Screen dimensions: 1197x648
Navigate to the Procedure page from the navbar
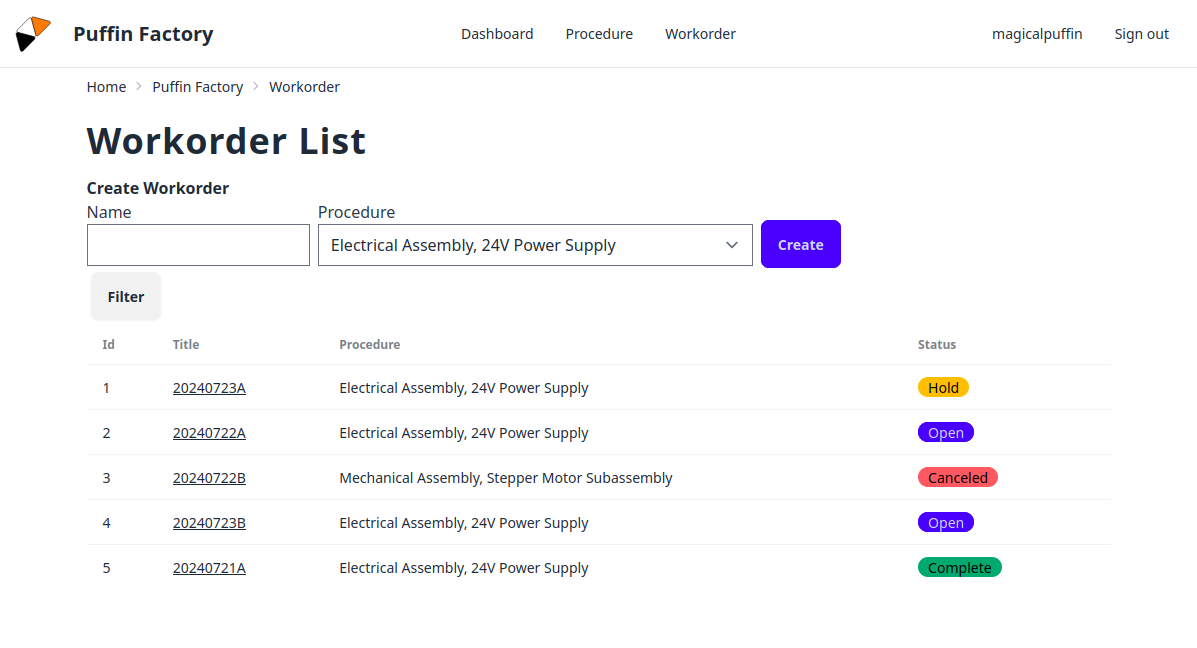[x=599, y=33]
